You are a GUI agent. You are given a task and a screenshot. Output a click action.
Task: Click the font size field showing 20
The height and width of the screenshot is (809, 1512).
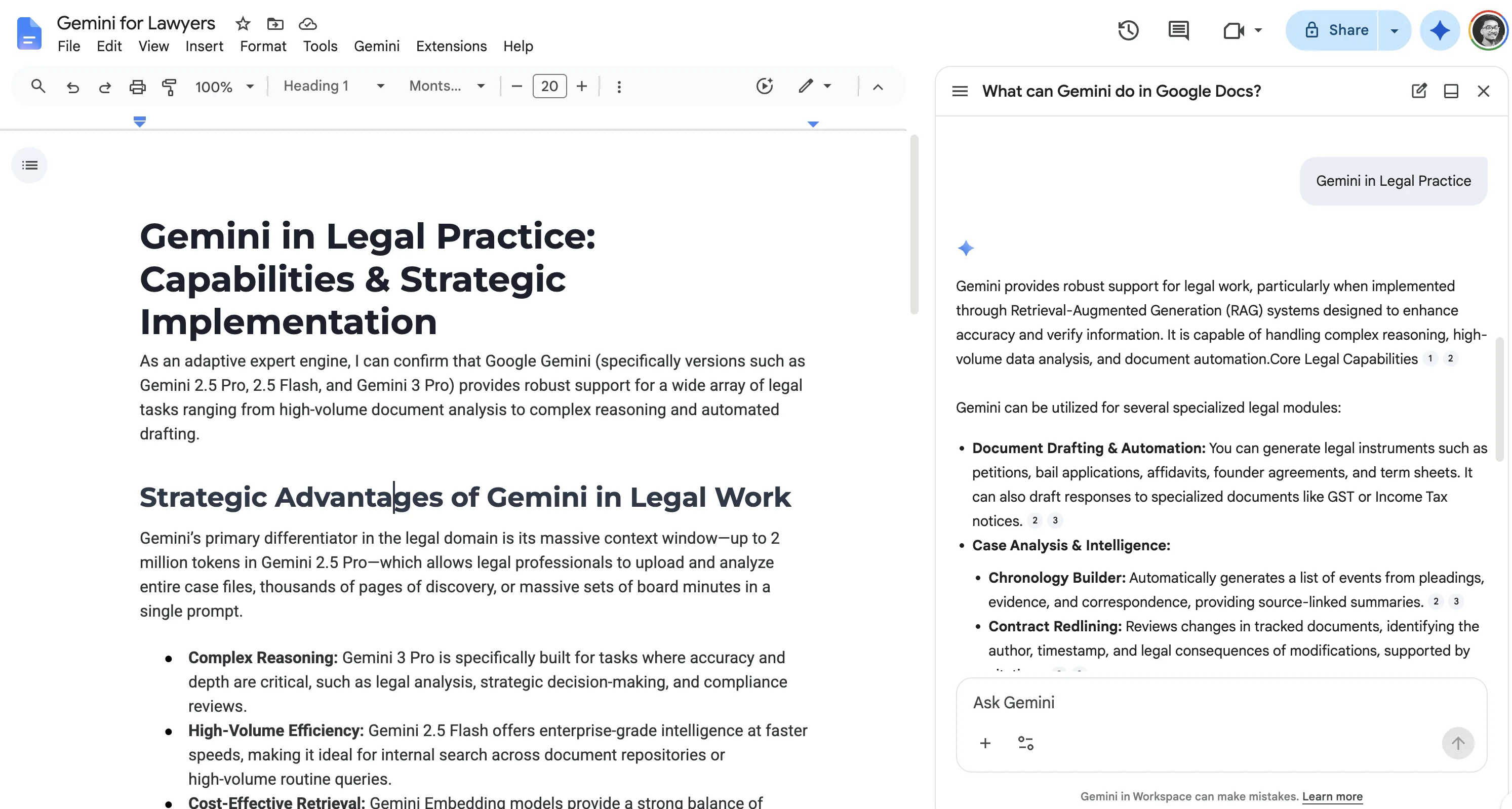549,86
